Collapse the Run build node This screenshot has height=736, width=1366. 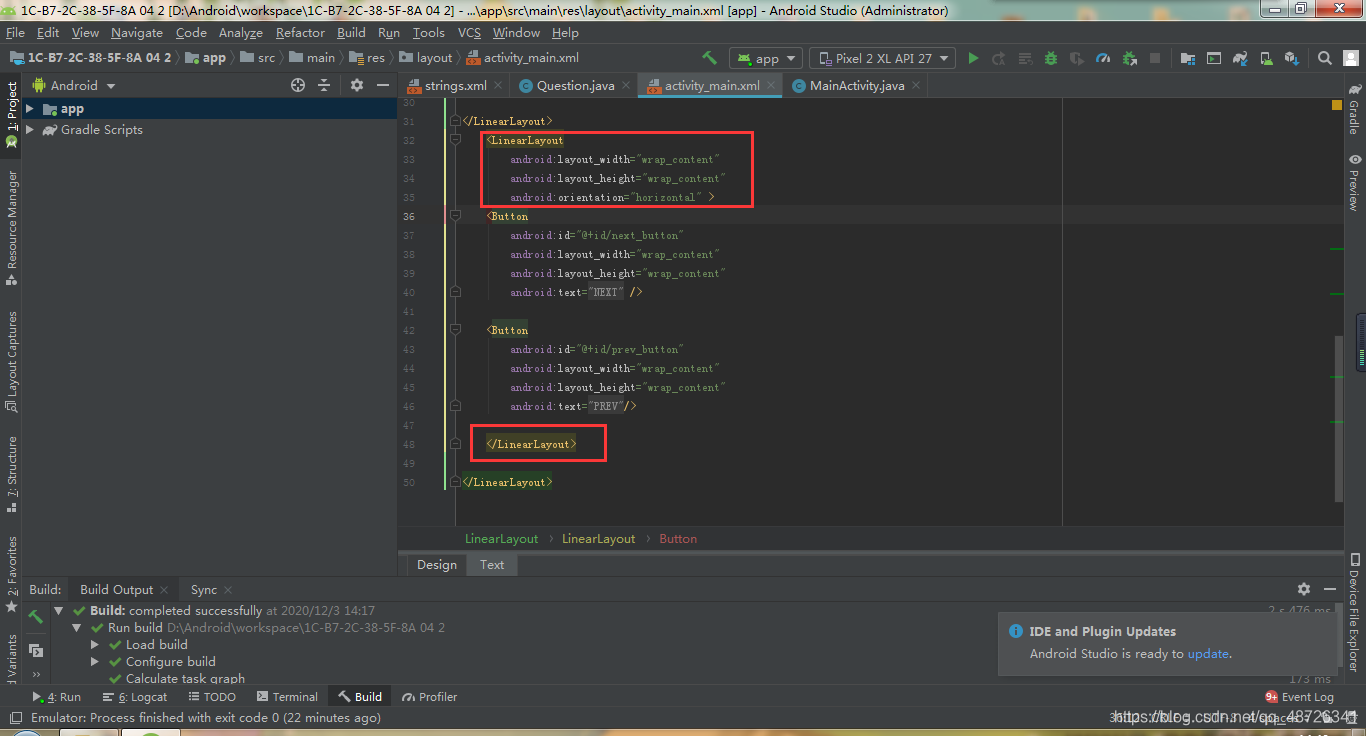[77, 627]
